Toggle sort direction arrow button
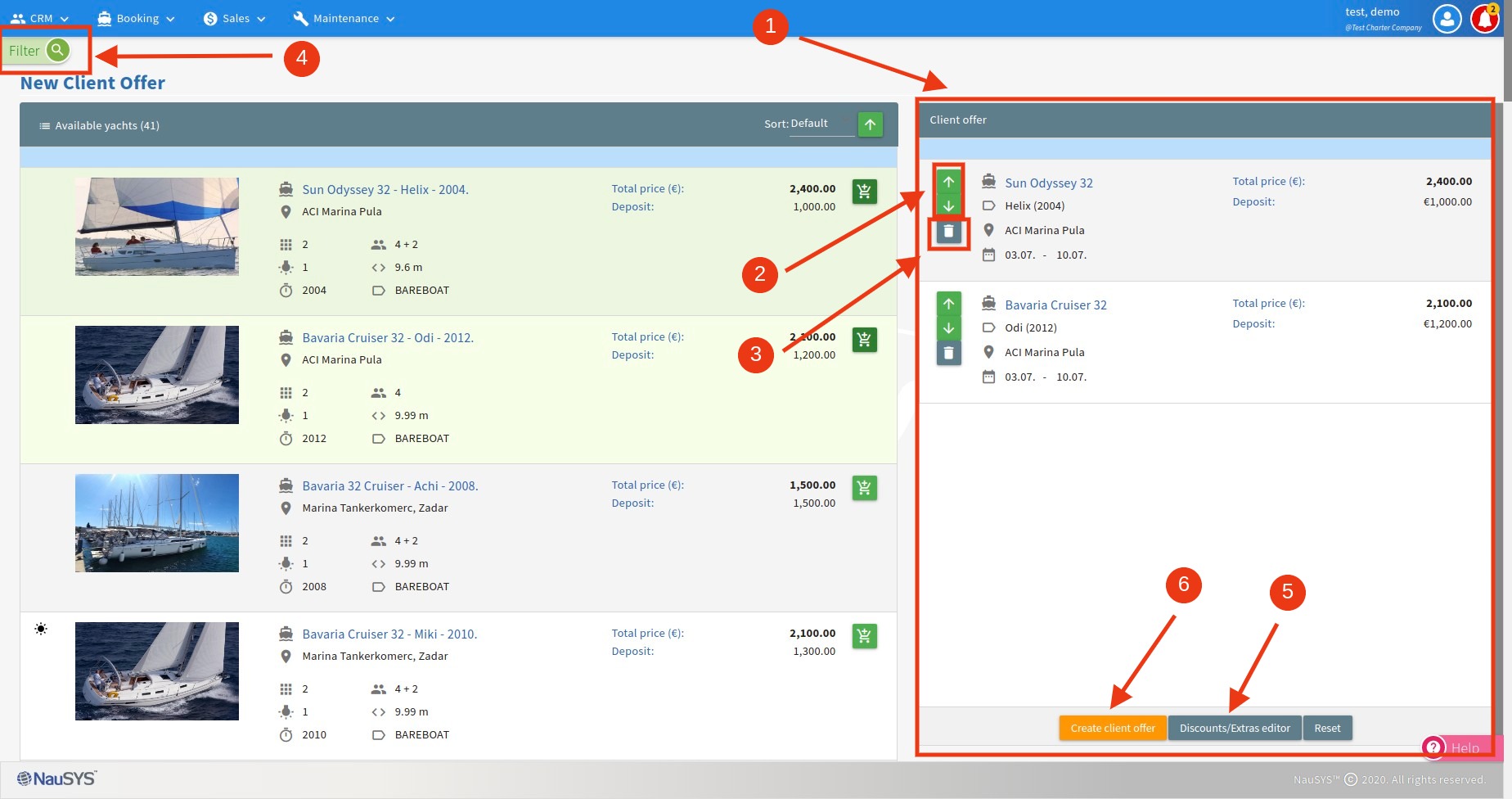Viewport: 1512px width, 799px height. 870,124
